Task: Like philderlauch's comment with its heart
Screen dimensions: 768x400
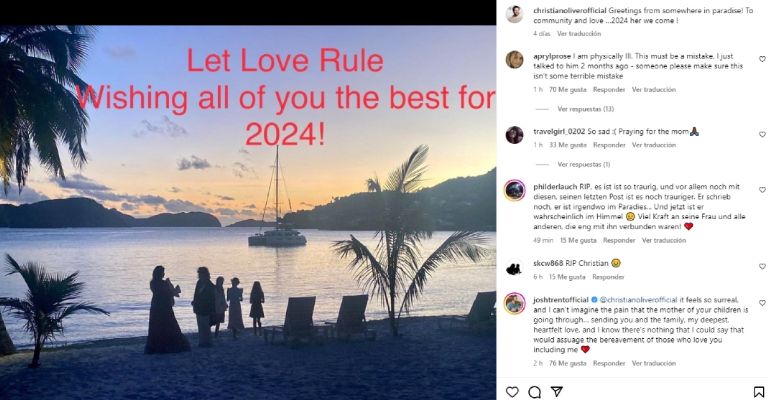Action: [762, 189]
